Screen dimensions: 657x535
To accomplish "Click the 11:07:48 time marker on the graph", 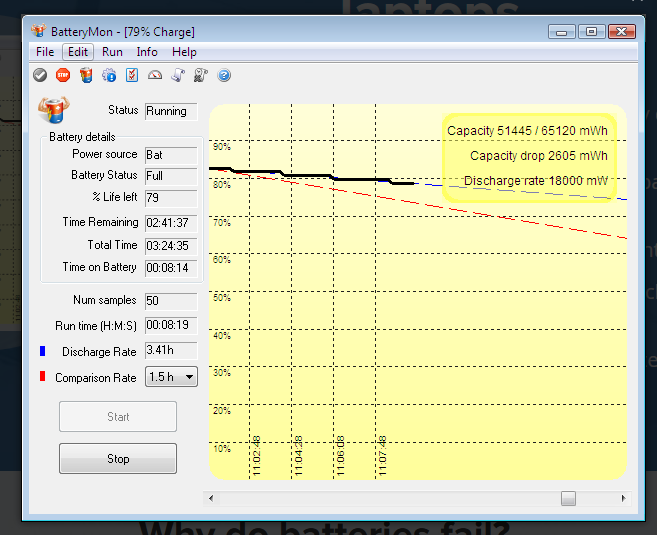I will (x=382, y=455).
